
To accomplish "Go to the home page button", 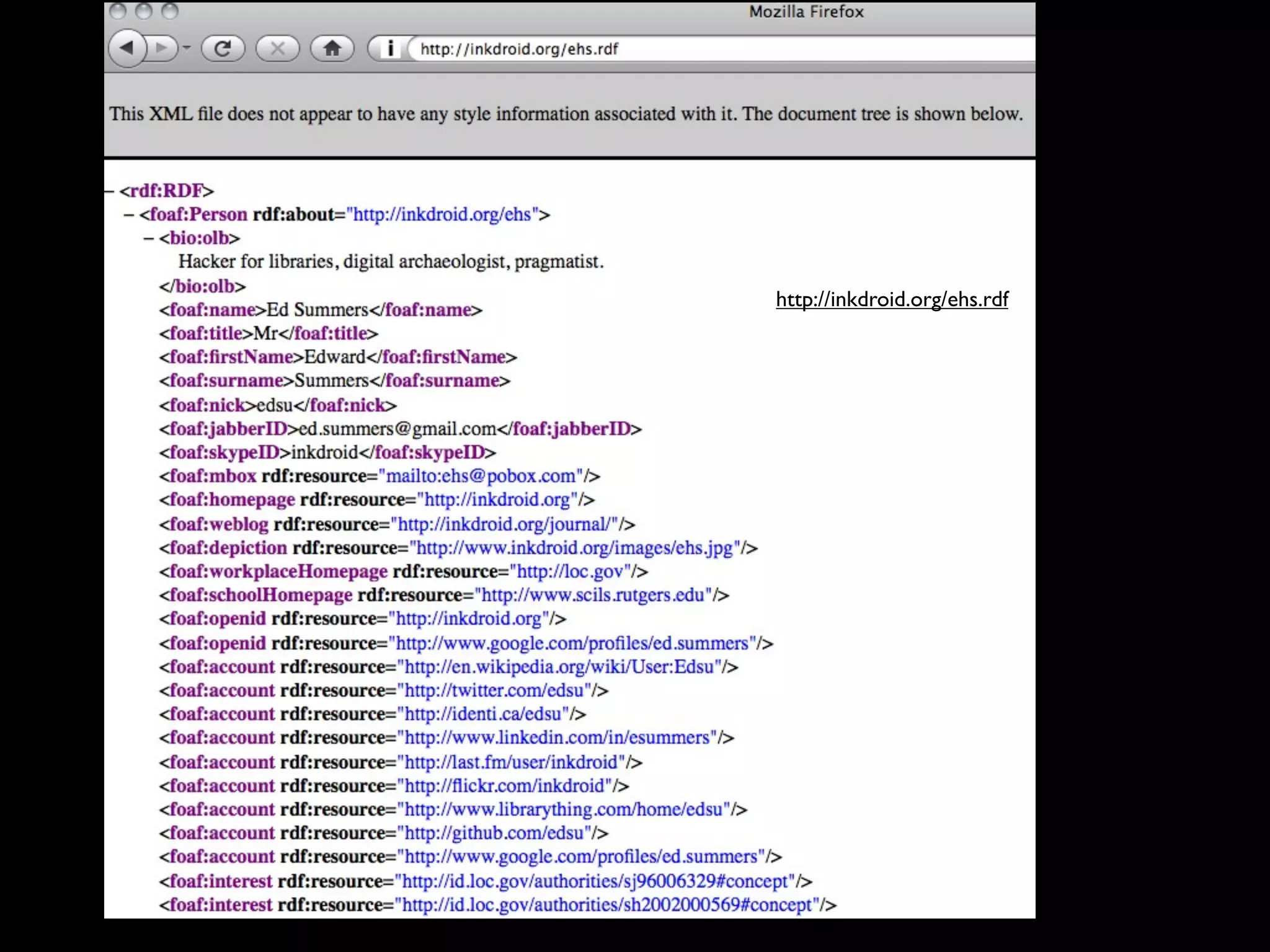I will 332,48.
